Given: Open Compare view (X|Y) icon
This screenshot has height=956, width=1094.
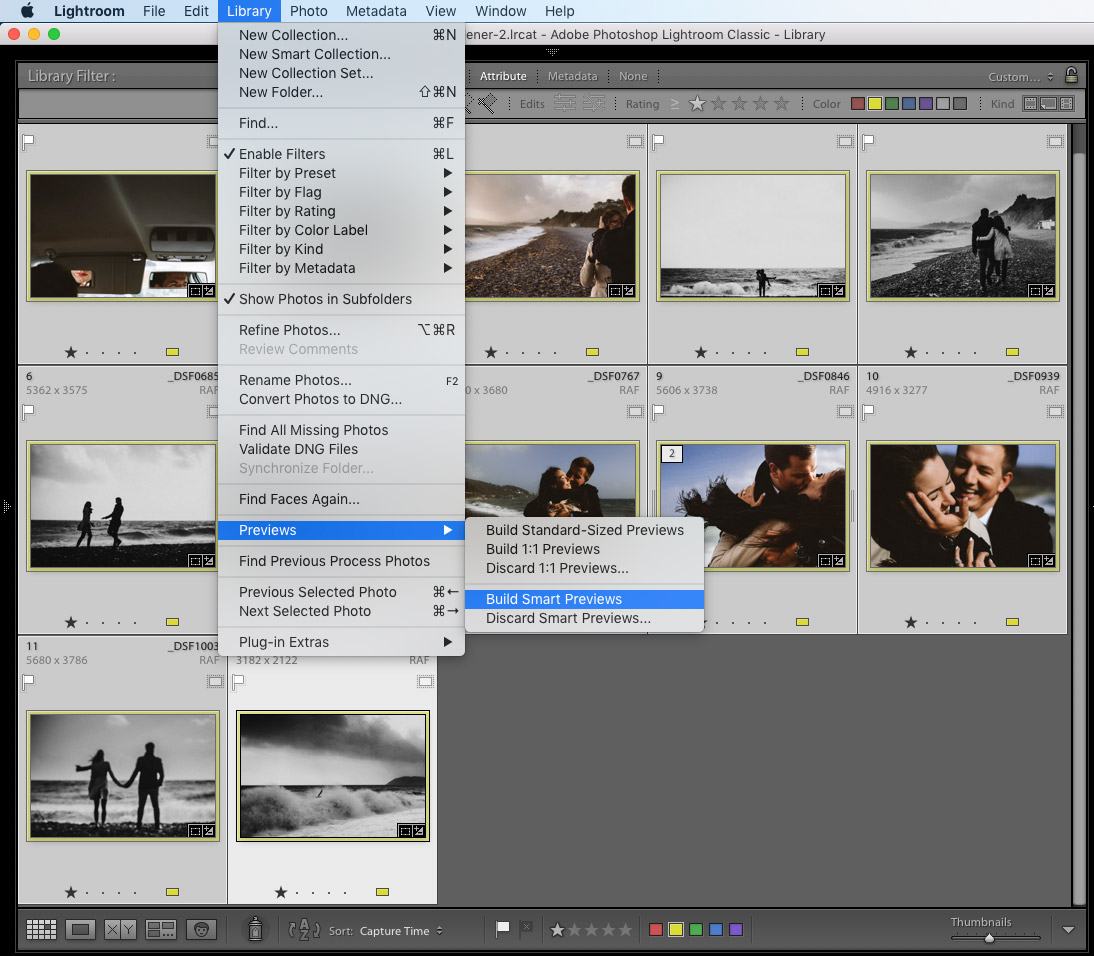Looking at the screenshot, I should tap(120, 930).
